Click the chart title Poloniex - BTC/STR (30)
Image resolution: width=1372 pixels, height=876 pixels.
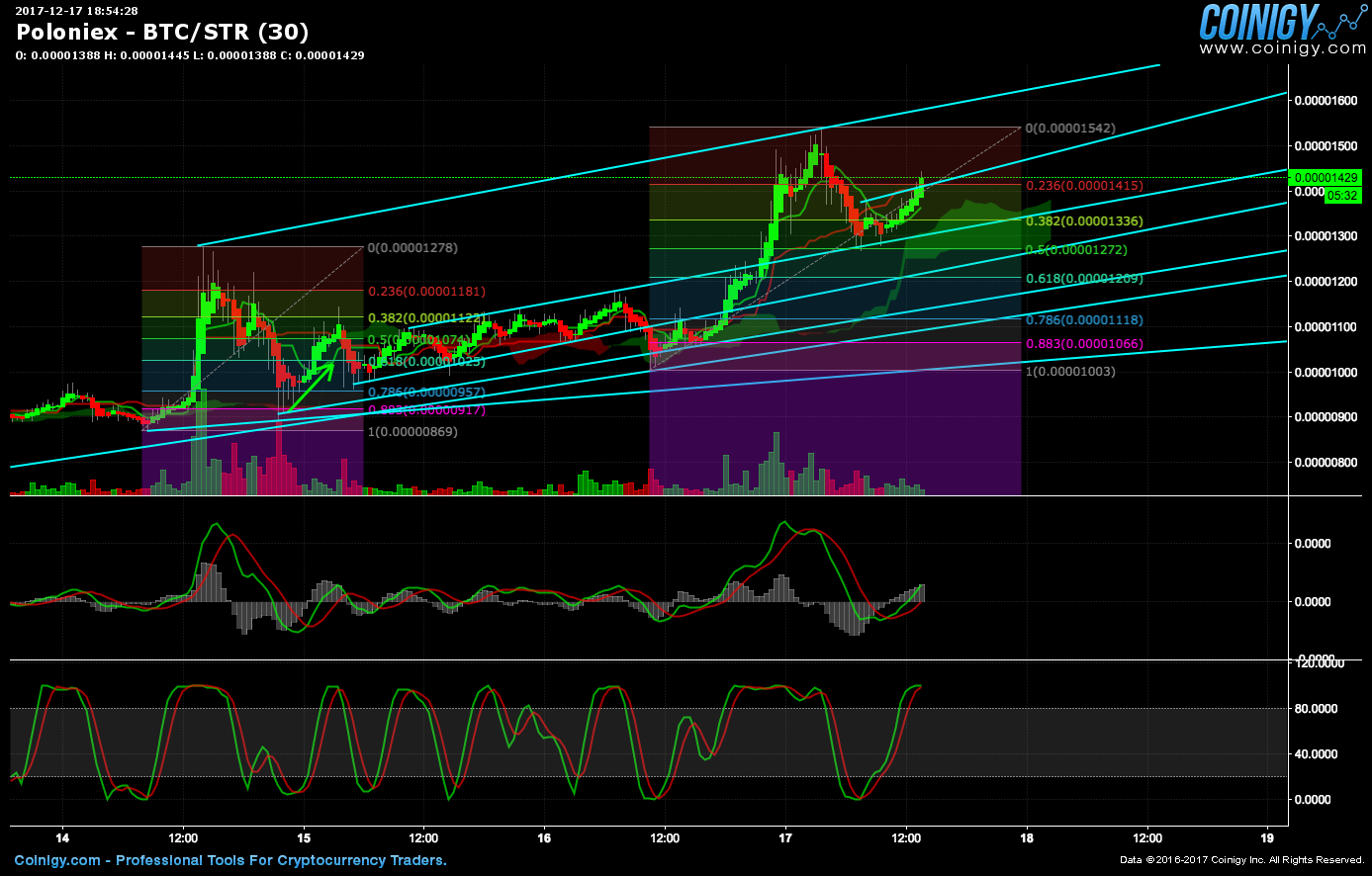point(162,32)
